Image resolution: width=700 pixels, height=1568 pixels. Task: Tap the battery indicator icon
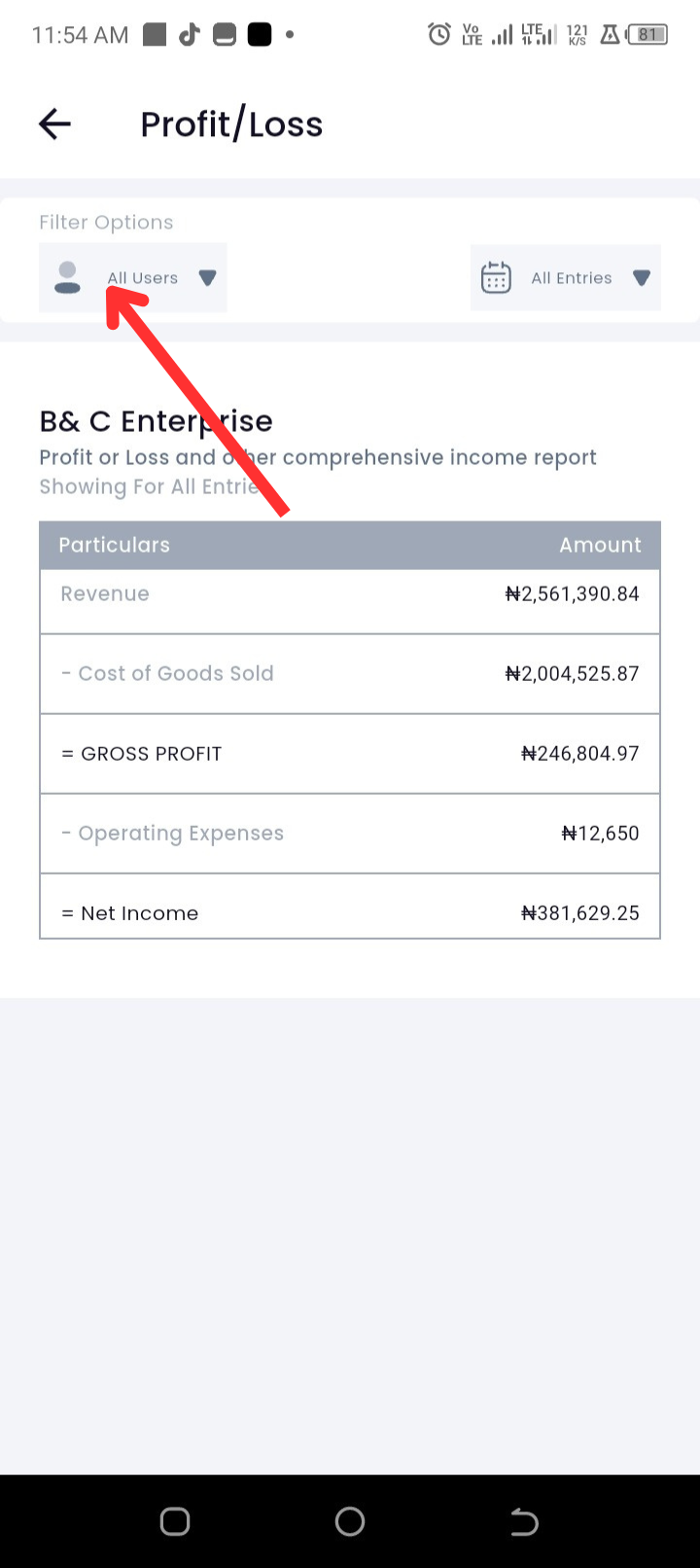pyautogui.click(x=647, y=35)
